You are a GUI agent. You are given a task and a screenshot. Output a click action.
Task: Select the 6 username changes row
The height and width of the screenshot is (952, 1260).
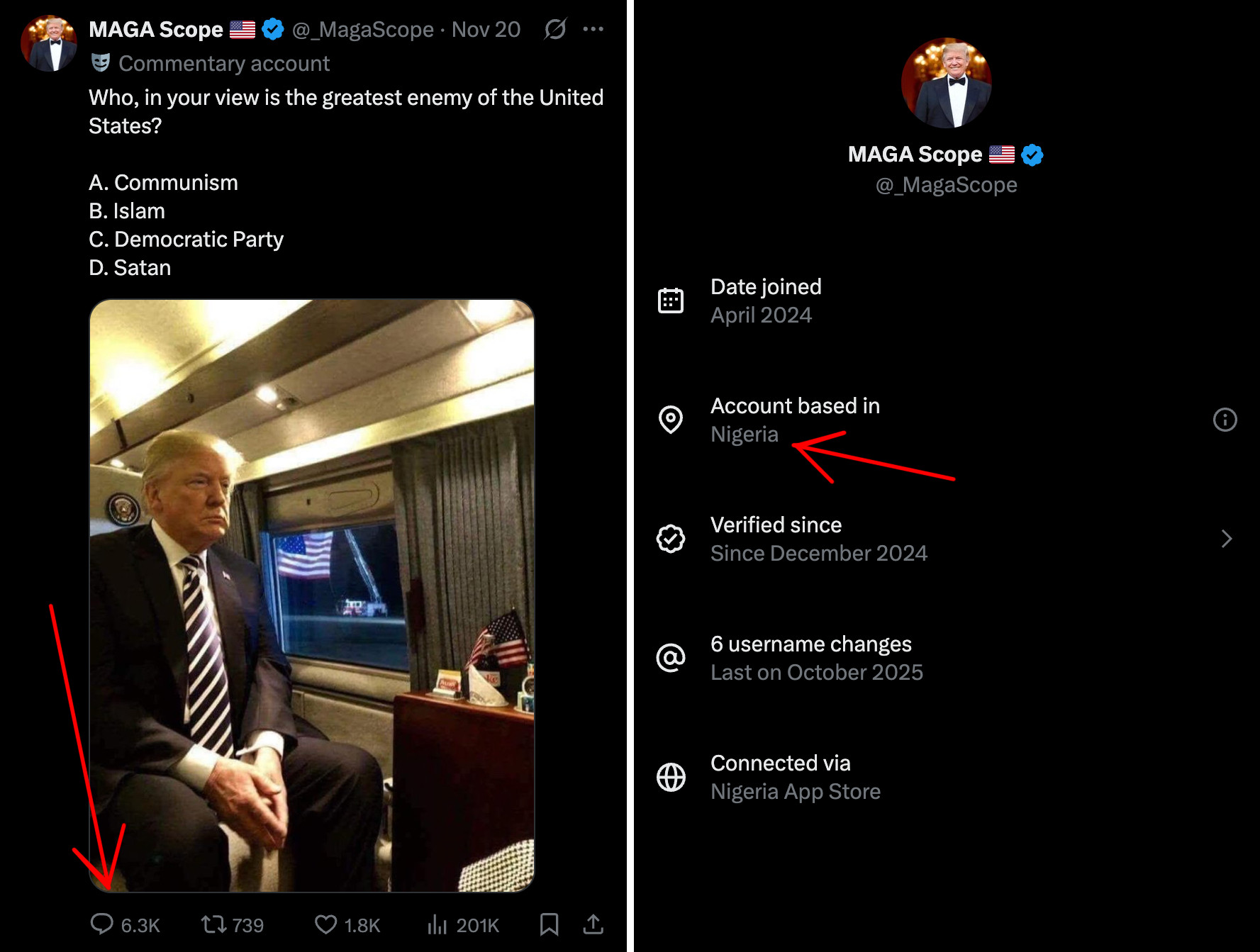pos(817,658)
